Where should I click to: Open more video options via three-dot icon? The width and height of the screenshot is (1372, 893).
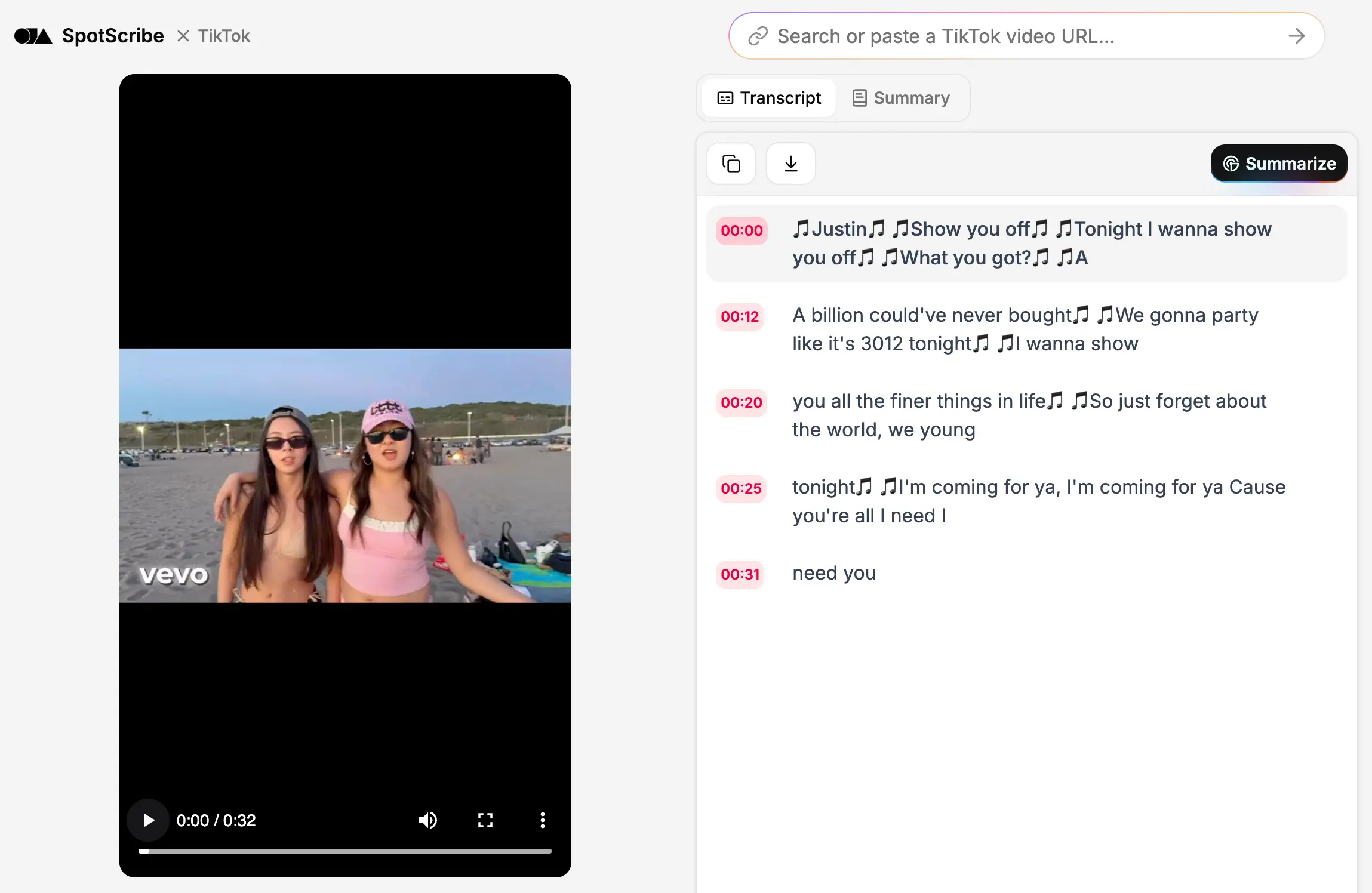click(x=542, y=820)
